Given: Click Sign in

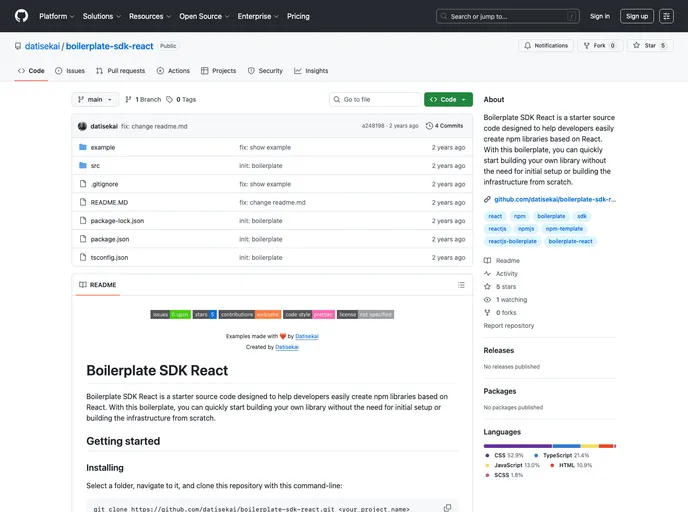Looking at the screenshot, I should point(600,16).
